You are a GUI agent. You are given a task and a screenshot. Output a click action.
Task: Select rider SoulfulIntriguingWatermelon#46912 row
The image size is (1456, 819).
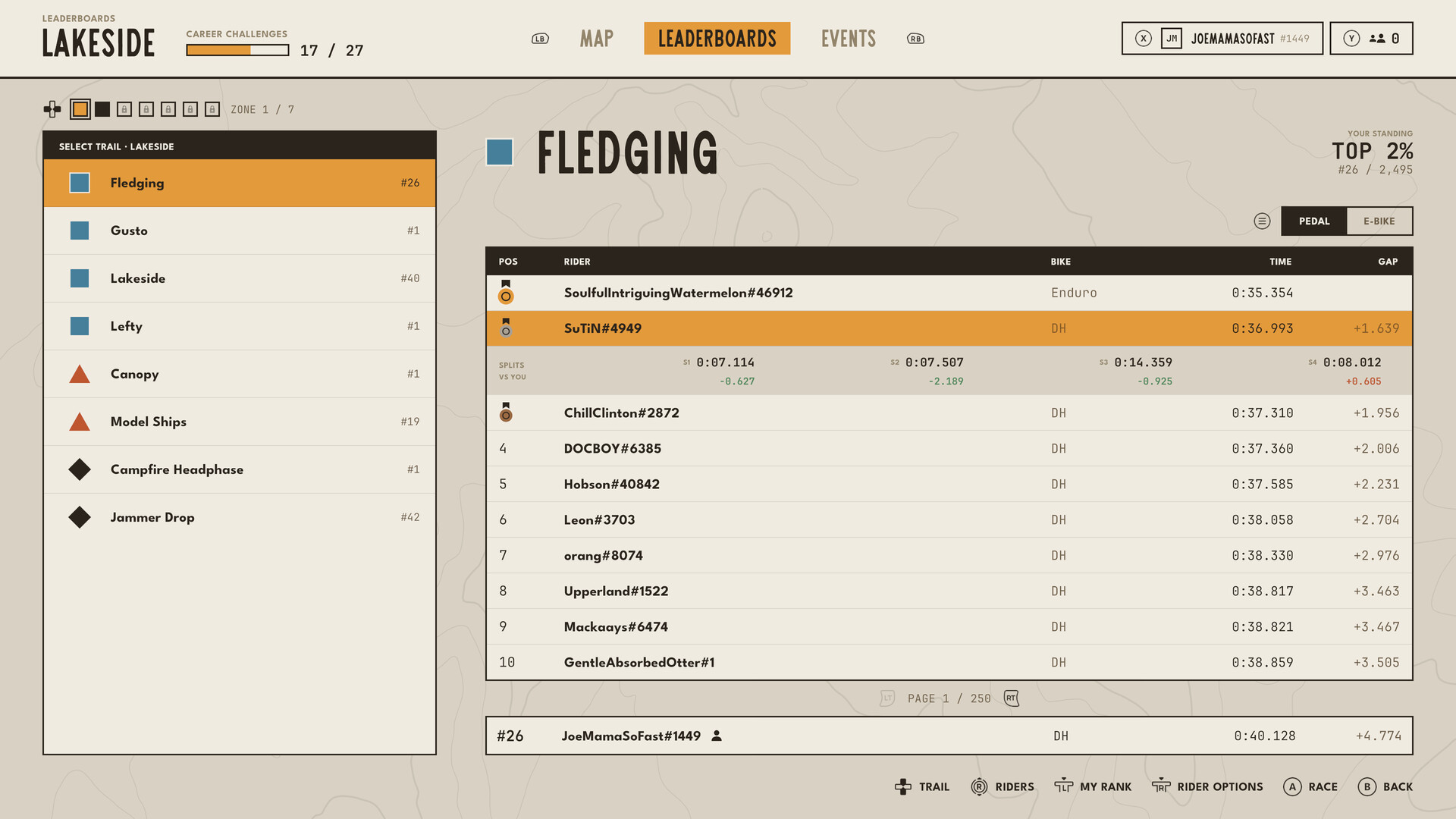949,293
